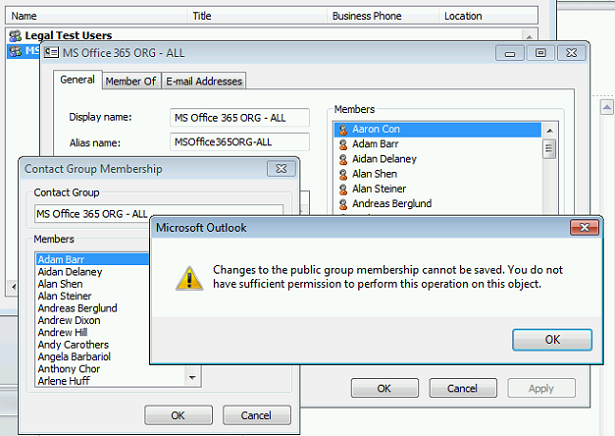Sort address book by Title column
The image size is (615, 436).
(257, 16)
